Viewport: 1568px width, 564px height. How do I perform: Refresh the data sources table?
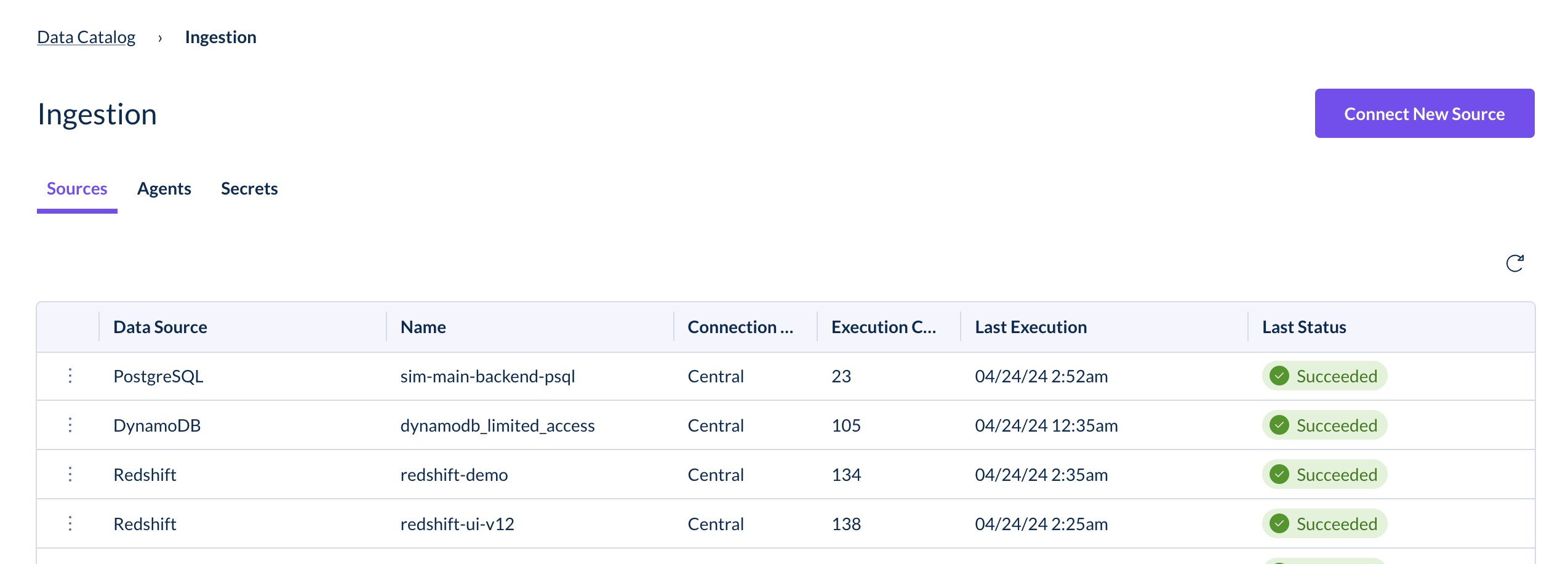pyautogui.click(x=1515, y=263)
